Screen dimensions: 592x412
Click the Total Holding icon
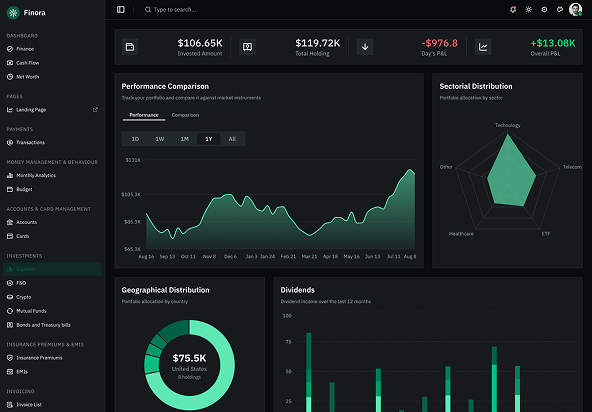pyautogui.click(x=248, y=47)
